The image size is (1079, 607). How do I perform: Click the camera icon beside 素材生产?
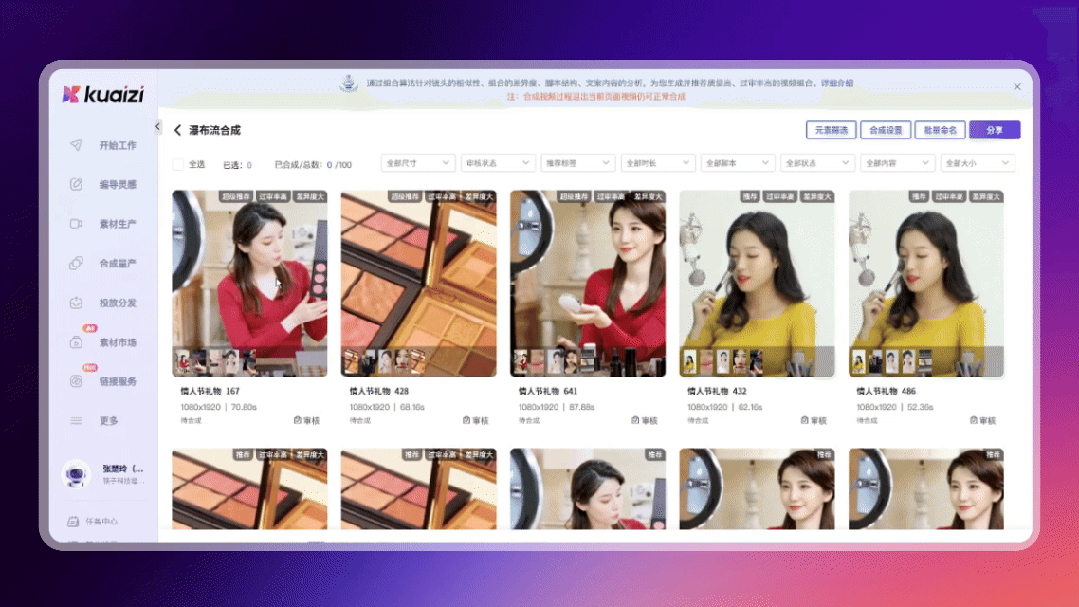76,224
